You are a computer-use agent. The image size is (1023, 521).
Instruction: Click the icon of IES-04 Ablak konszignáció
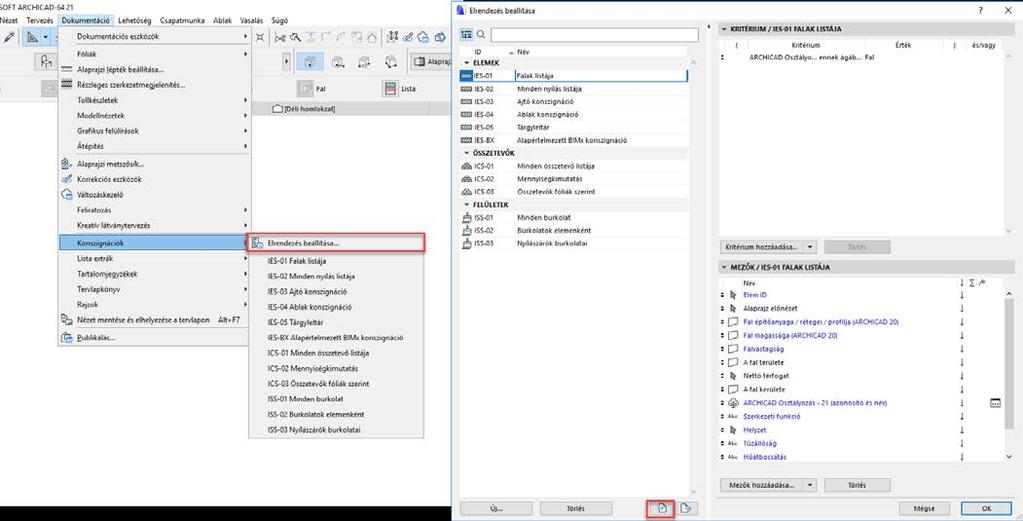click(x=466, y=115)
